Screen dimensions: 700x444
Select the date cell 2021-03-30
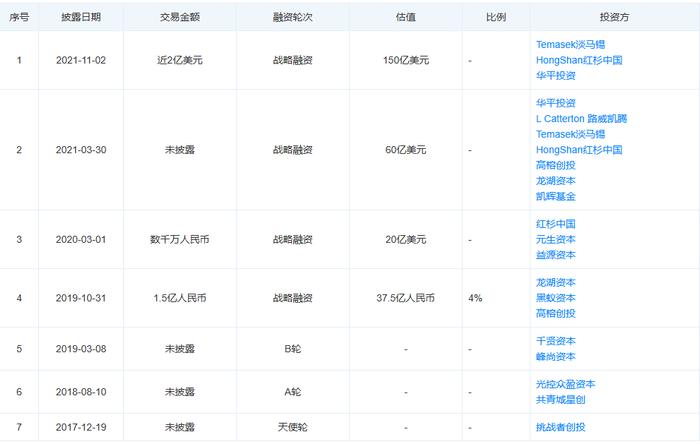(x=81, y=150)
